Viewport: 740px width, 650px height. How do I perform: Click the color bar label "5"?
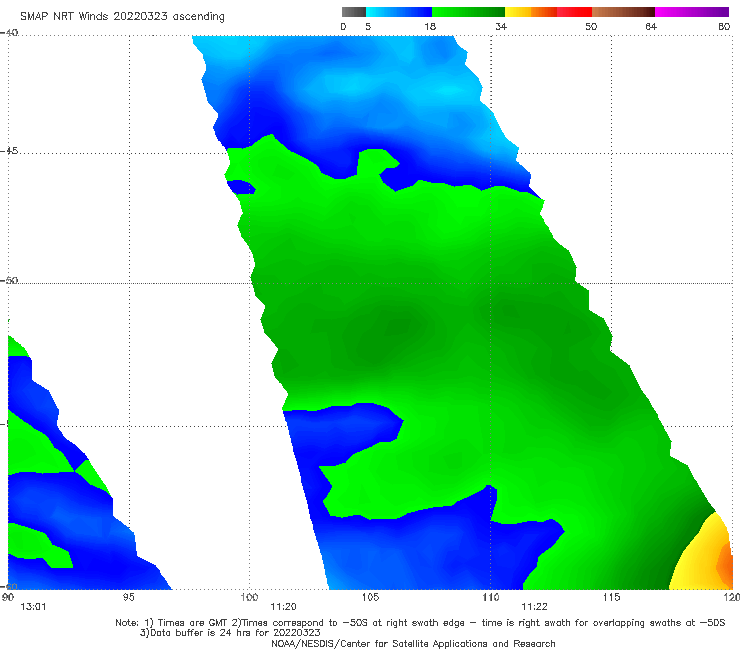(368, 27)
